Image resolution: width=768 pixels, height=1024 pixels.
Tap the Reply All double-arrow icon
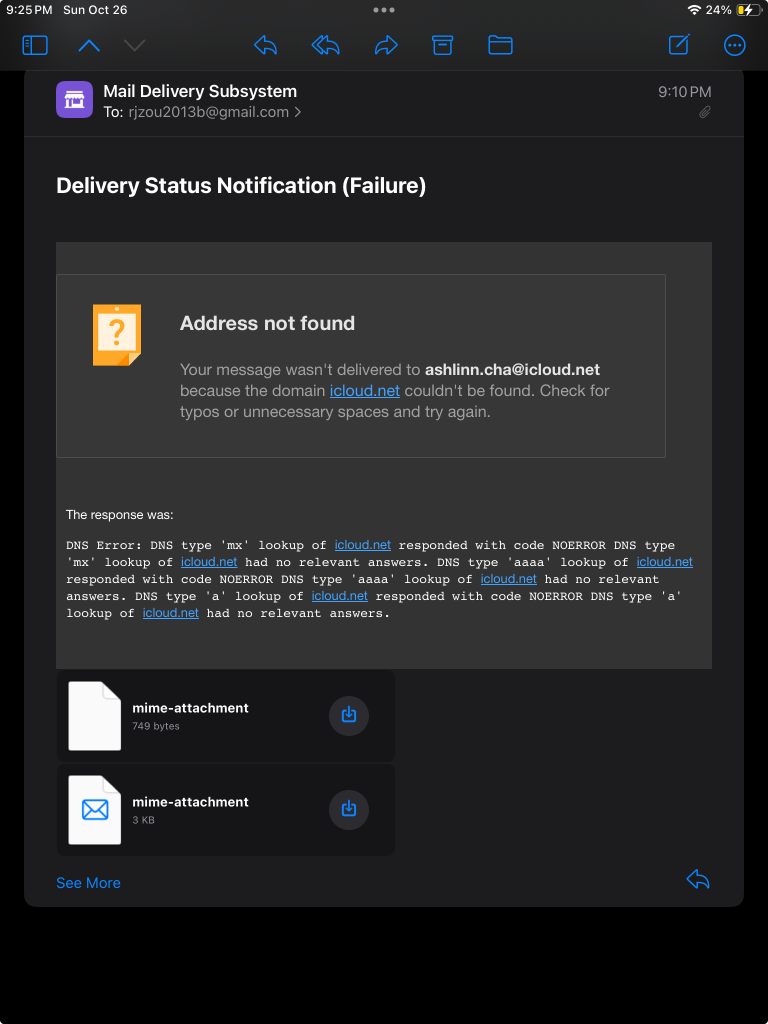(325, 45)
